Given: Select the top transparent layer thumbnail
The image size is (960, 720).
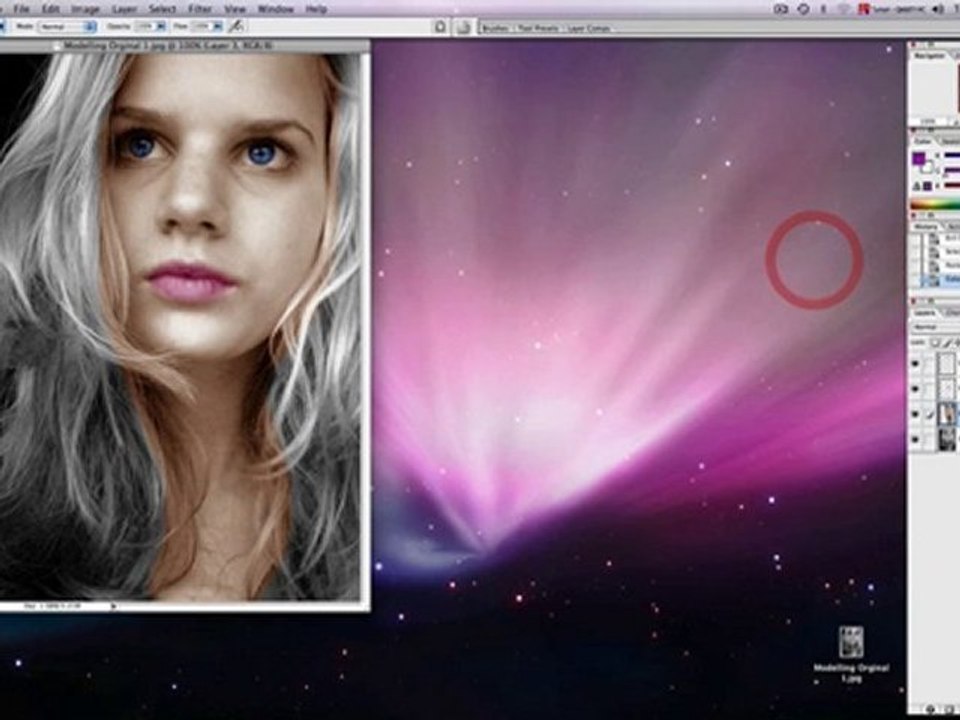Looking at the screenshot, I should pyautogui.click(x=947, y=364).
